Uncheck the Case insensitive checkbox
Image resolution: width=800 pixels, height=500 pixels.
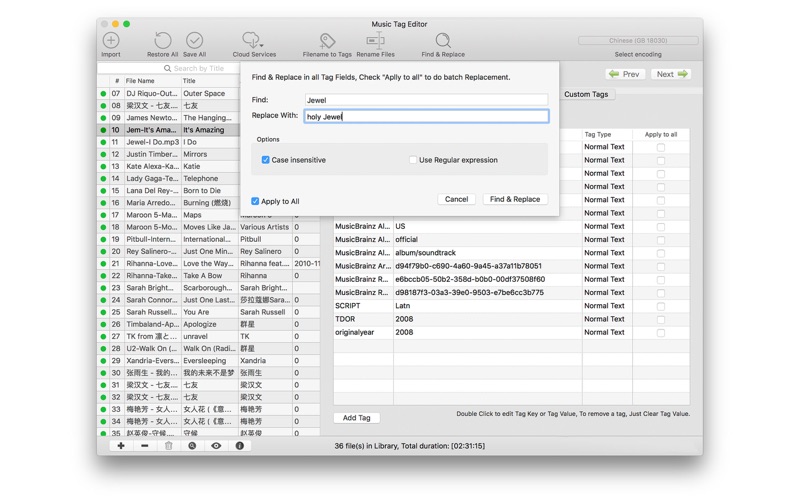(x=266, y=160)
